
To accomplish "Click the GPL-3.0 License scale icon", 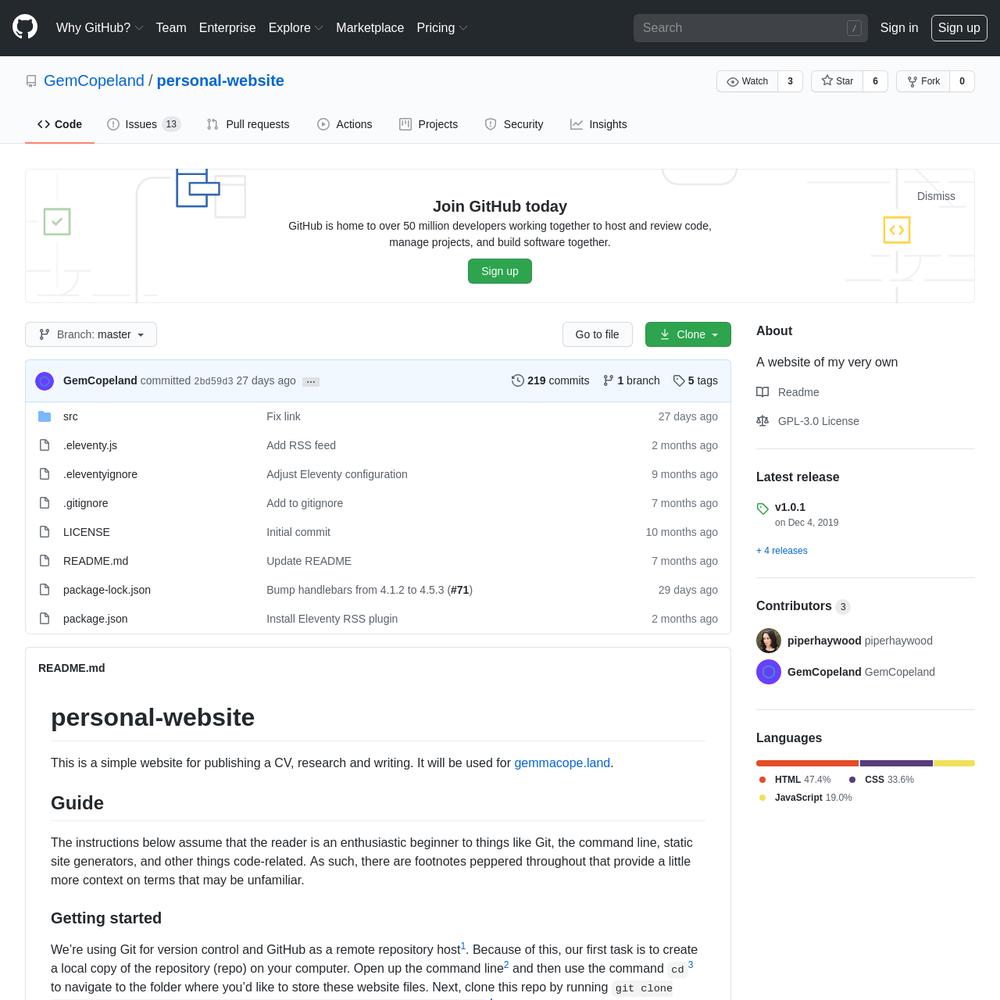I will [762, 421].
